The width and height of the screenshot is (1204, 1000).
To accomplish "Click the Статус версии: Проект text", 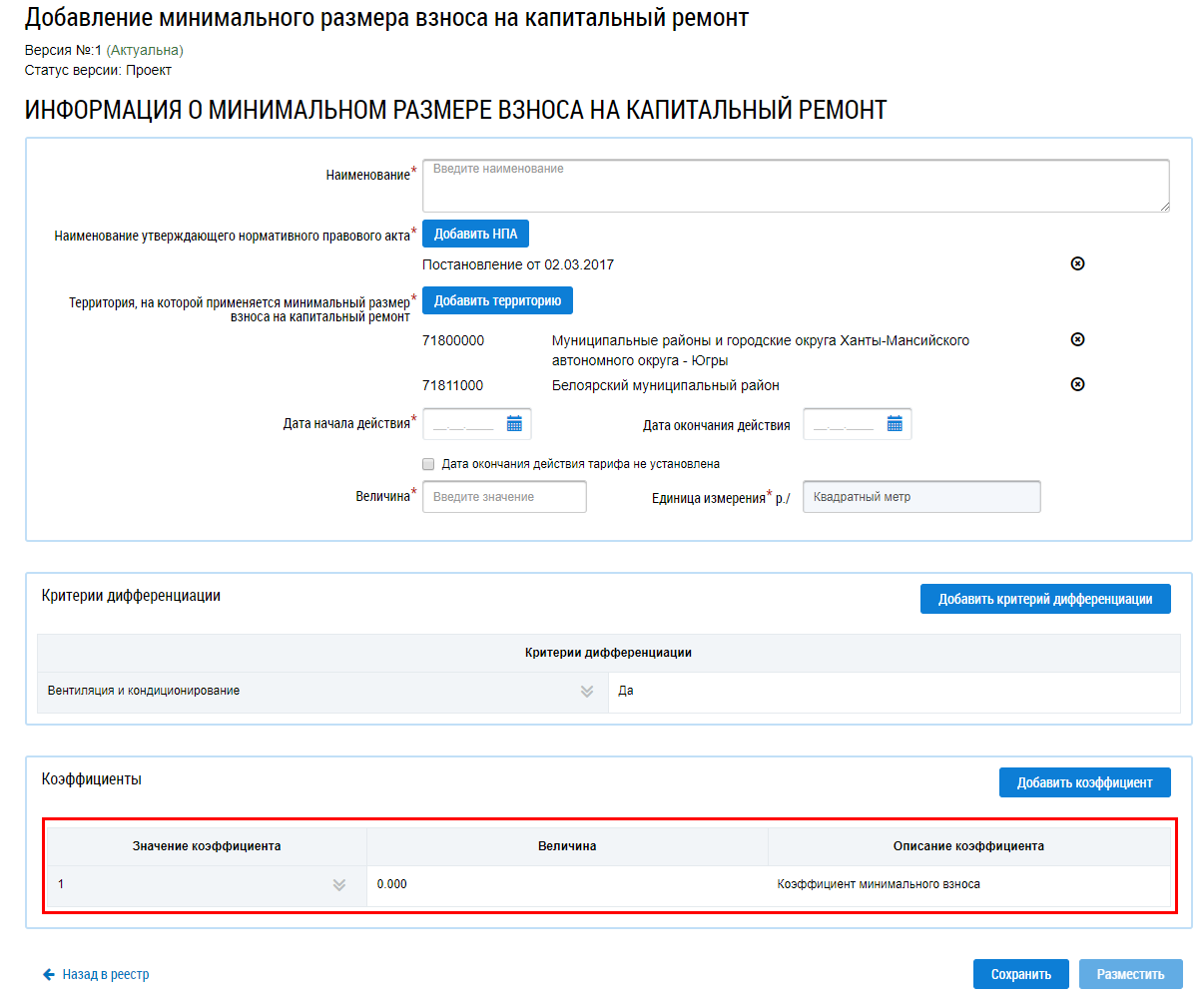I will tap(98, 70).
